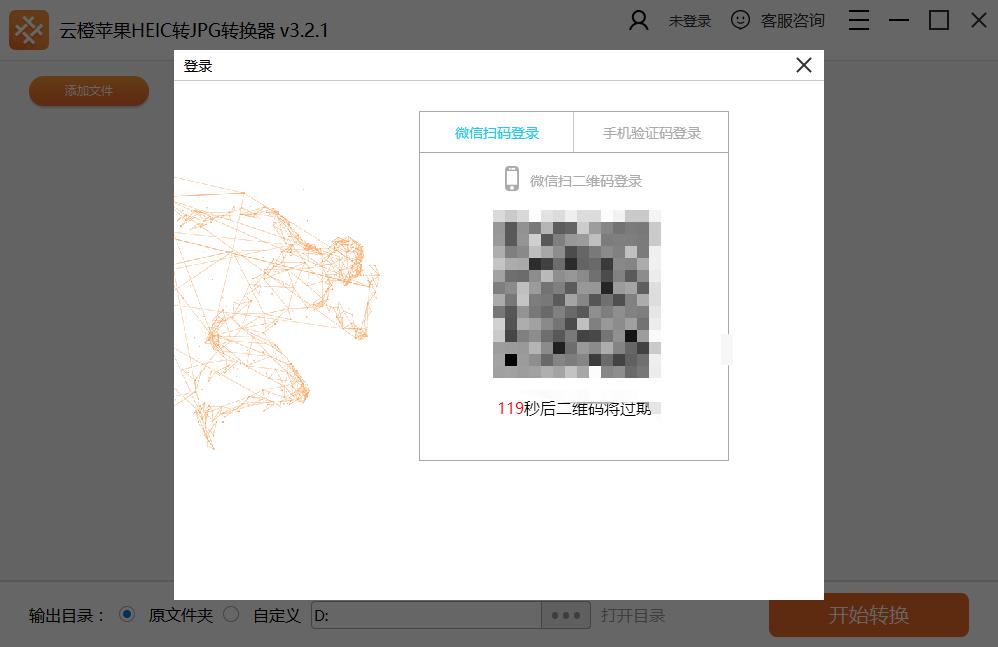The width and height of the screenshot is (998, 647).
Task: Click the 秒后二维码将过期 expiry countdown text
Action: [587, 408]
